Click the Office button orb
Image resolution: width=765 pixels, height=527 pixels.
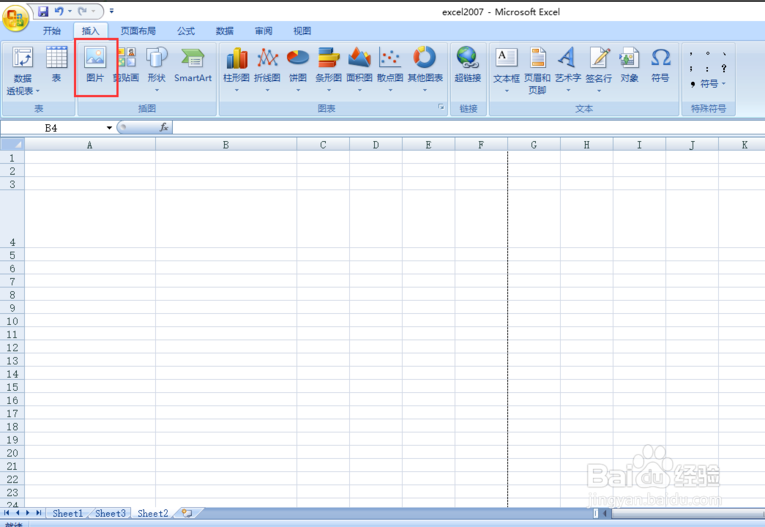point(16,18)
